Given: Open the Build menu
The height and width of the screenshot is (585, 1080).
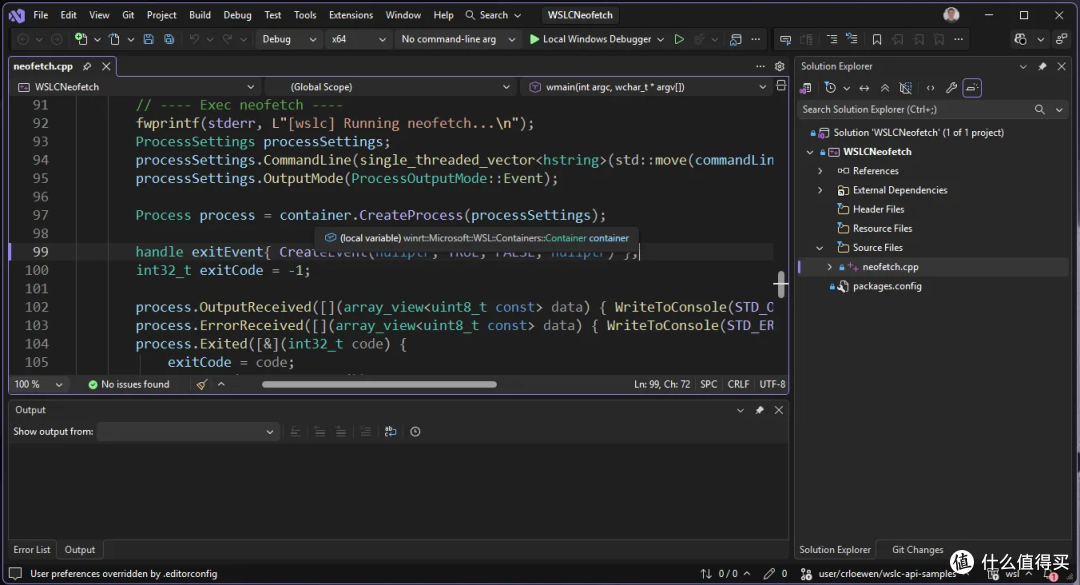Looking at the screenshot, I should 200,14.
